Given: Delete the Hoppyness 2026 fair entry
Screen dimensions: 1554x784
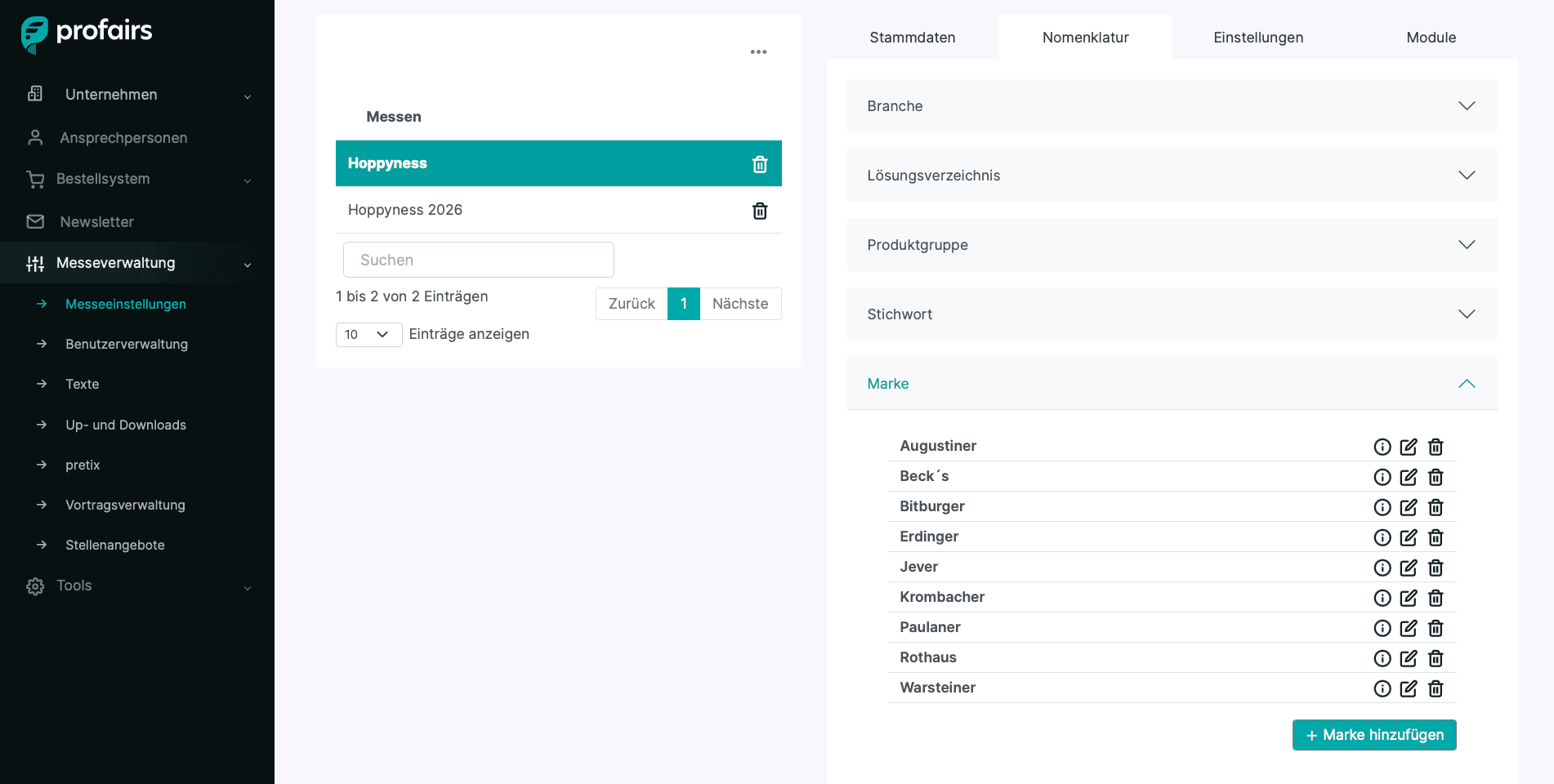Looking at the screenshot, I should click(x=760, y=211).
